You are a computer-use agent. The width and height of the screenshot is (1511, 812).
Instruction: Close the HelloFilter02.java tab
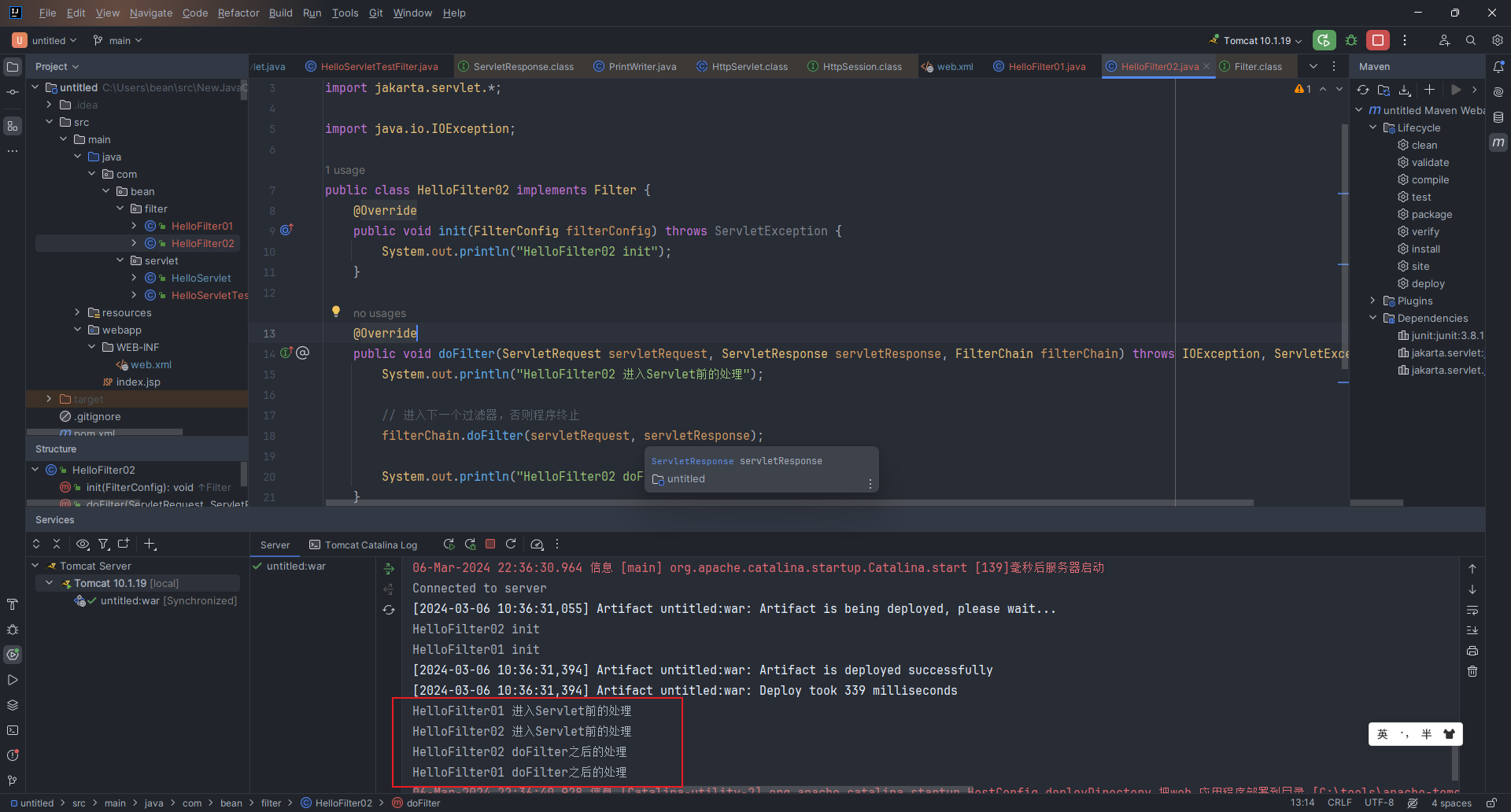point(1206,67)
